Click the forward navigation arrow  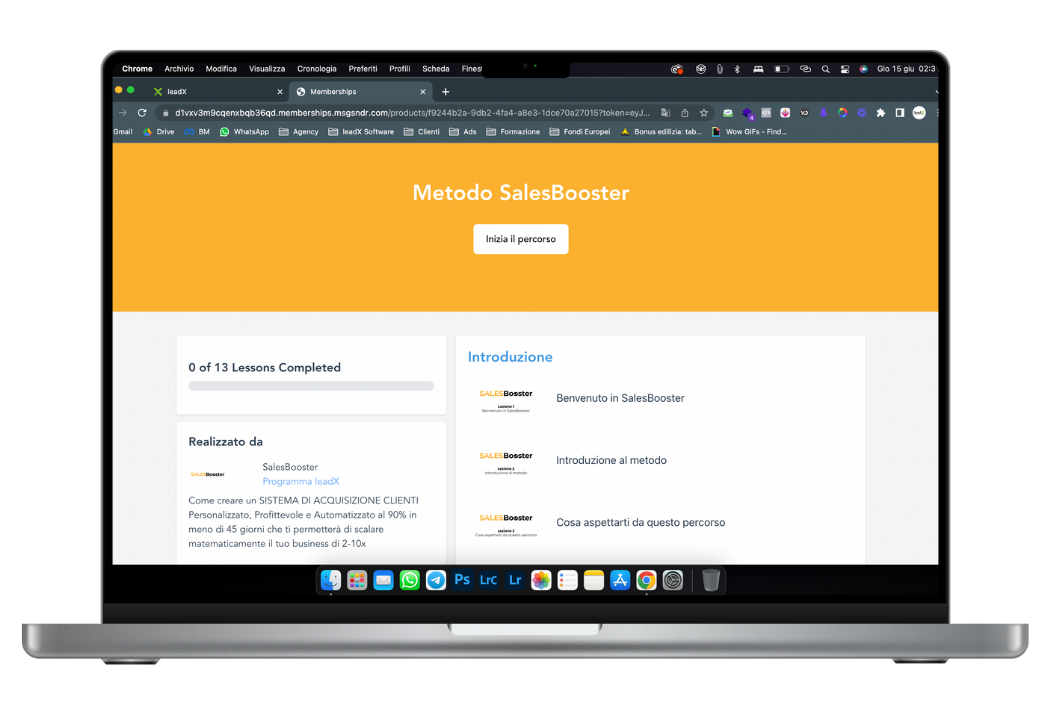(x=123, y=113)
